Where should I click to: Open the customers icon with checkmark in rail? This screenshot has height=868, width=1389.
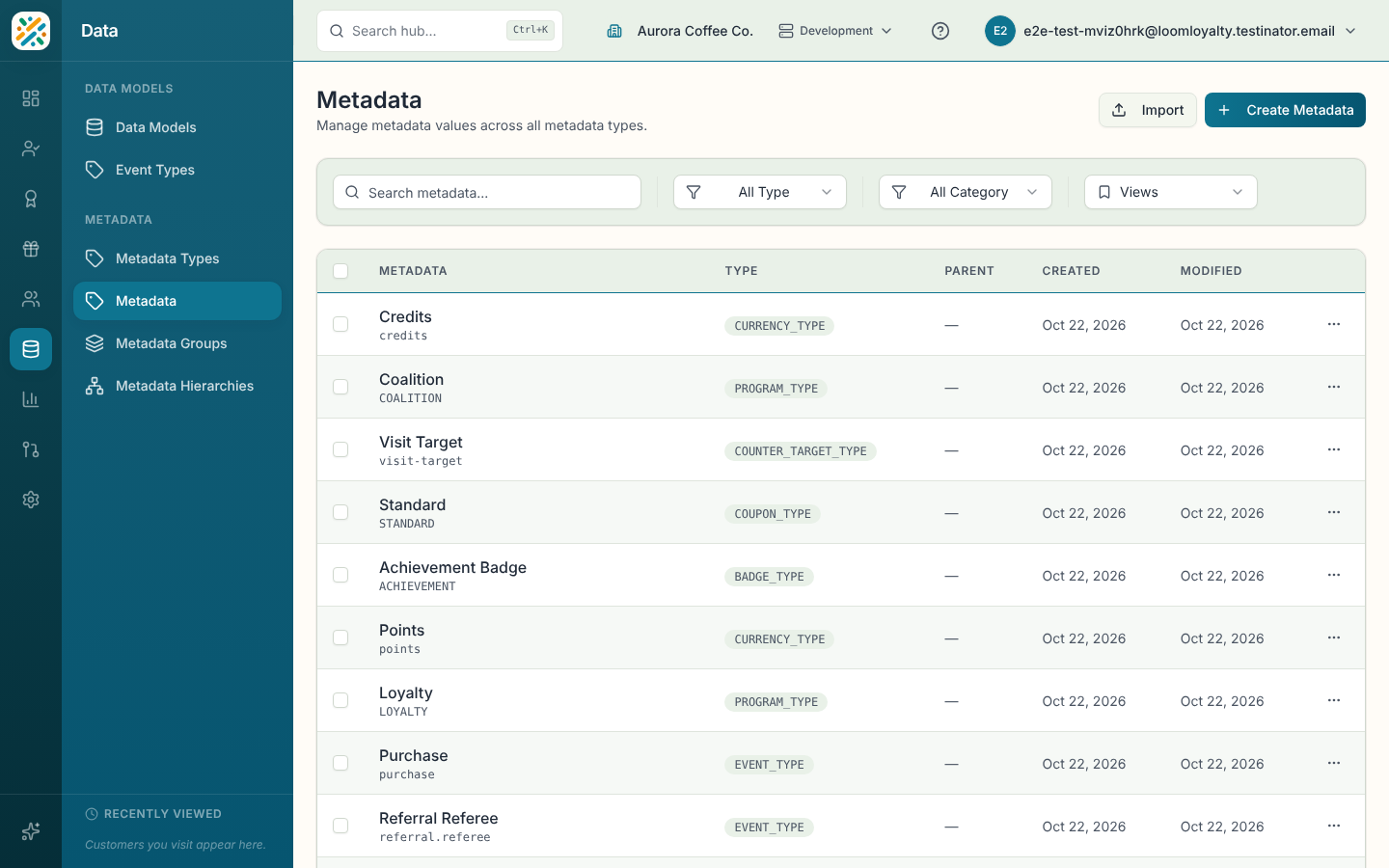[x=31, y=149]
